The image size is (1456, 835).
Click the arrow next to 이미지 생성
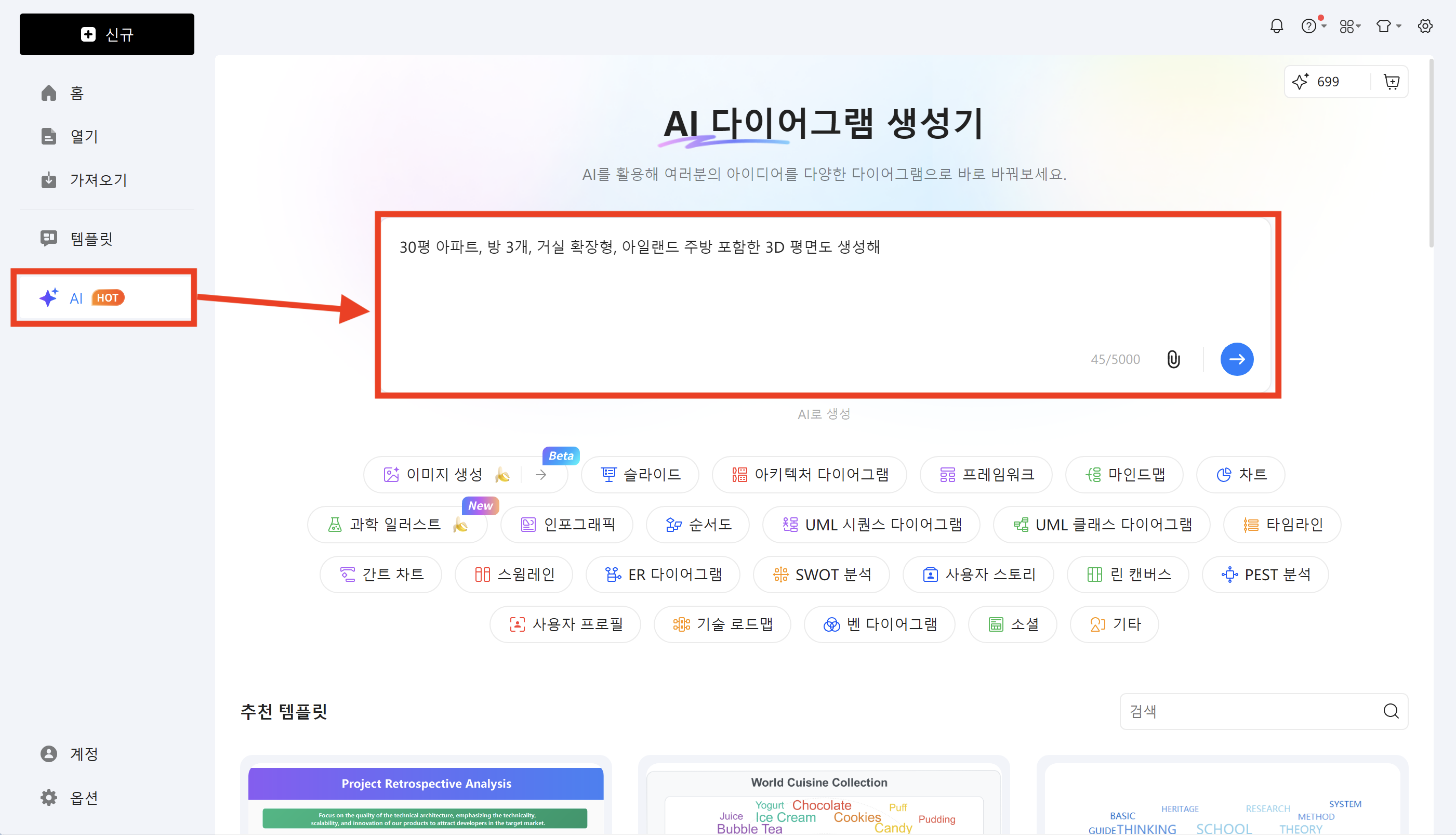(541, 475)
